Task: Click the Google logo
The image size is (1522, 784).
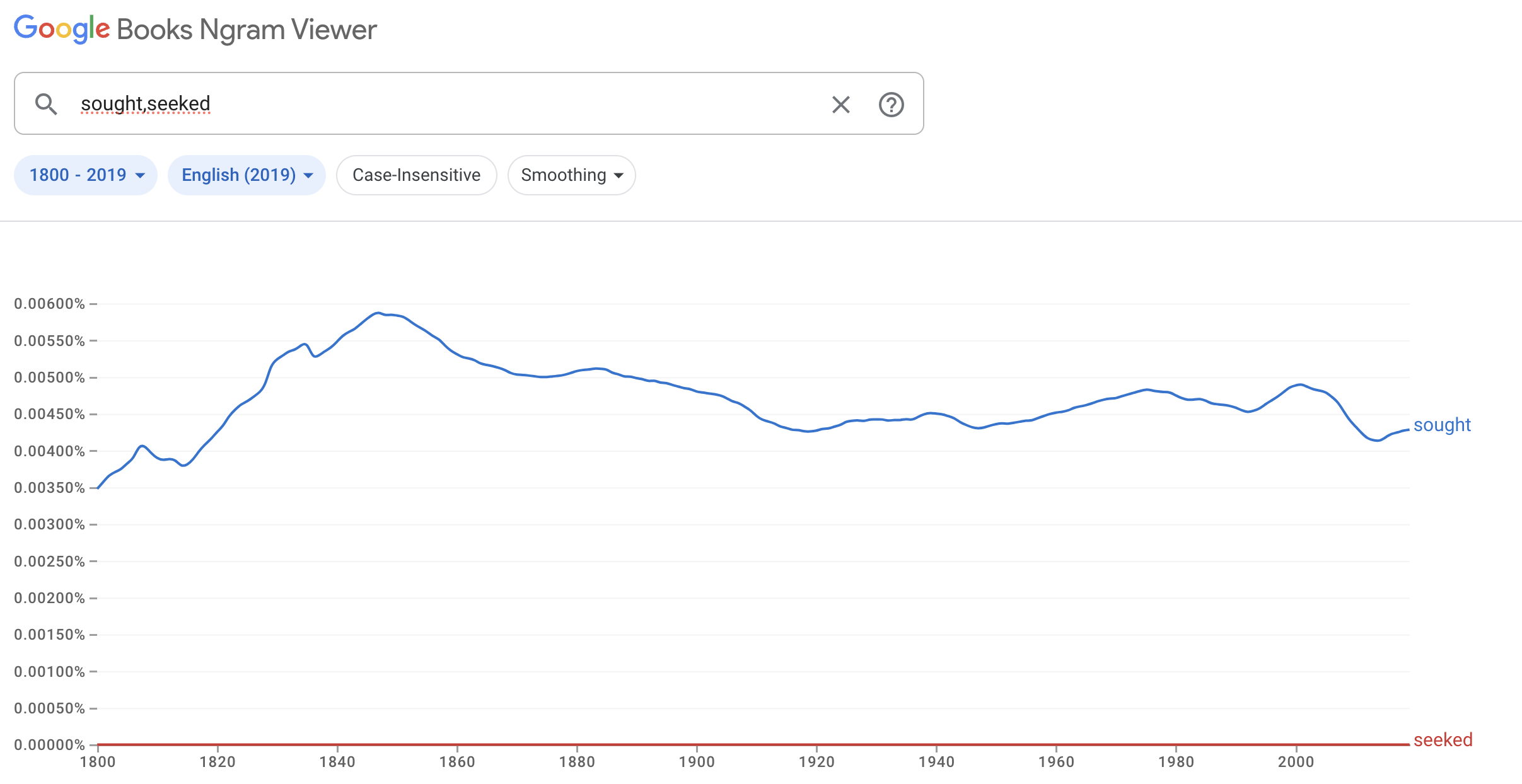Action: (x=62, y=29)
